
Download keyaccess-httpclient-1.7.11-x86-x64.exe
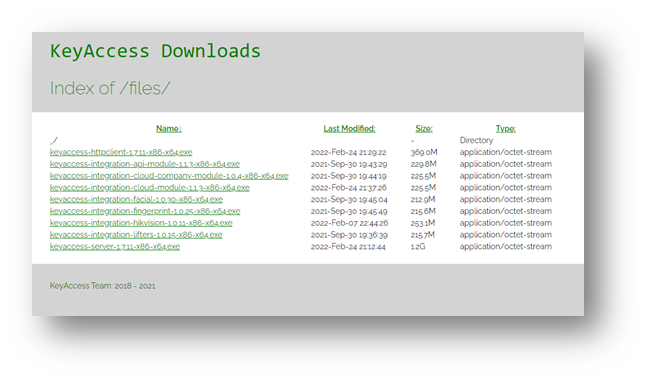point(121,152)
